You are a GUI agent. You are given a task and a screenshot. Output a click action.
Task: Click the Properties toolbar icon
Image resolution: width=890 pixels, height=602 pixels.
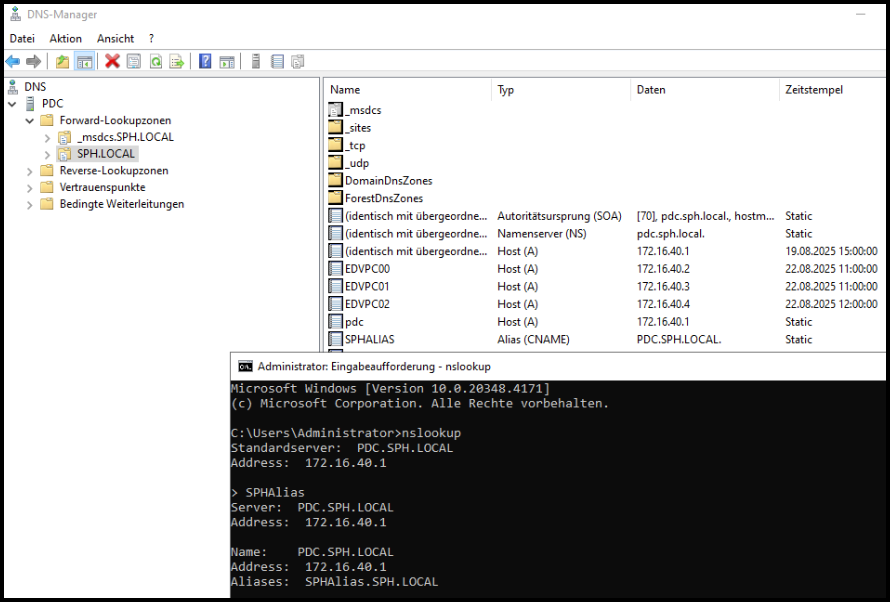pos(134,62)
